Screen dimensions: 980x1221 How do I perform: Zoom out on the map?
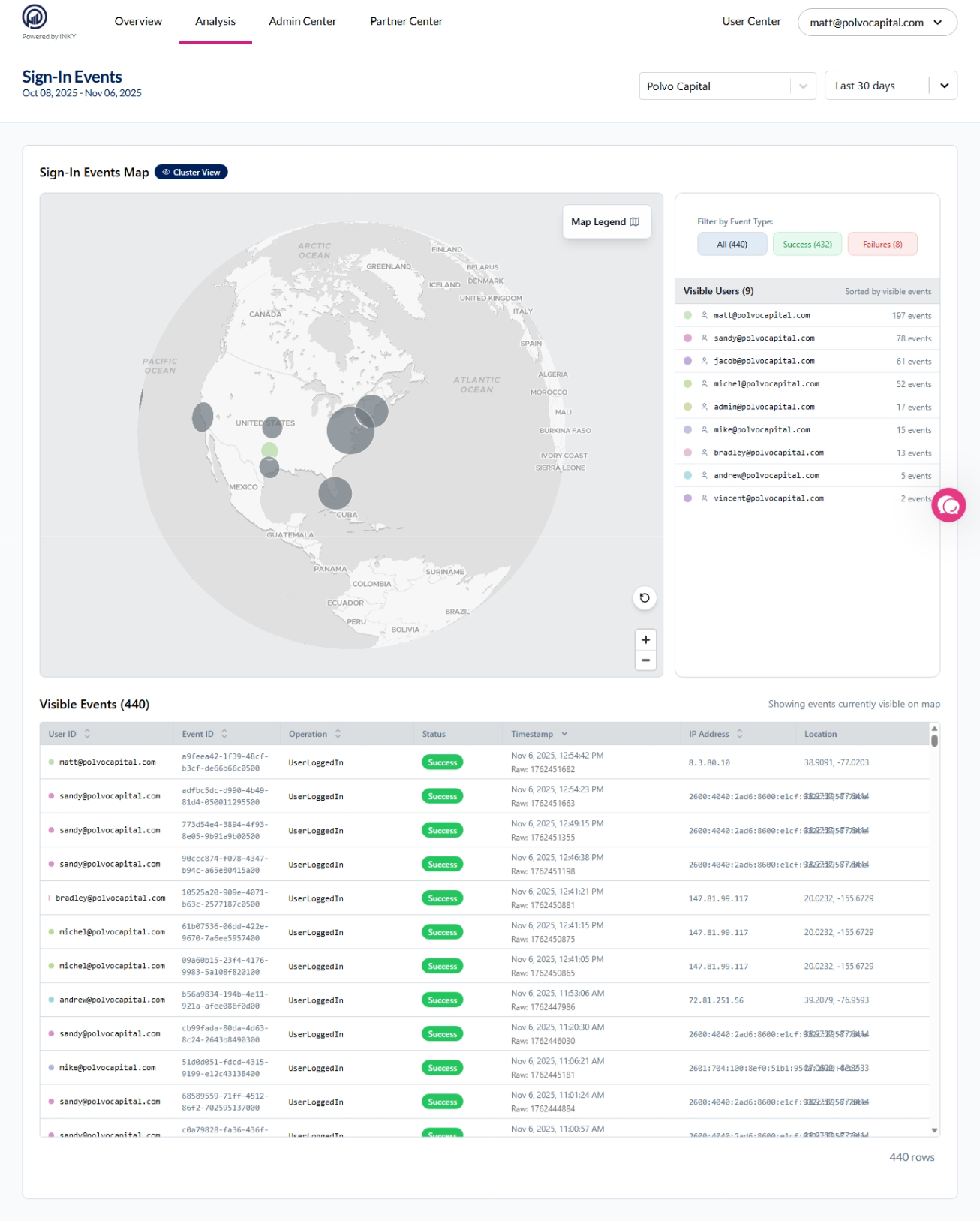point(645,660)
